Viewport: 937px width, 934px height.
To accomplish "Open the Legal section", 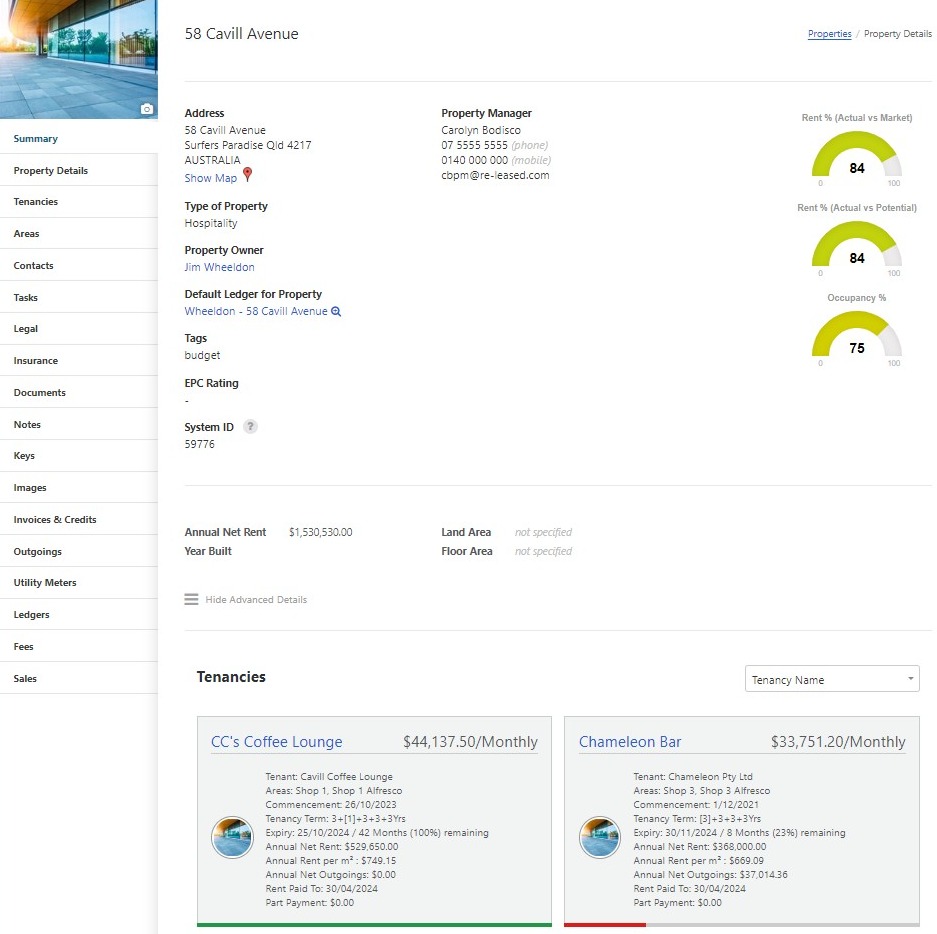I will pyautogui.click(x=79, y=329).
